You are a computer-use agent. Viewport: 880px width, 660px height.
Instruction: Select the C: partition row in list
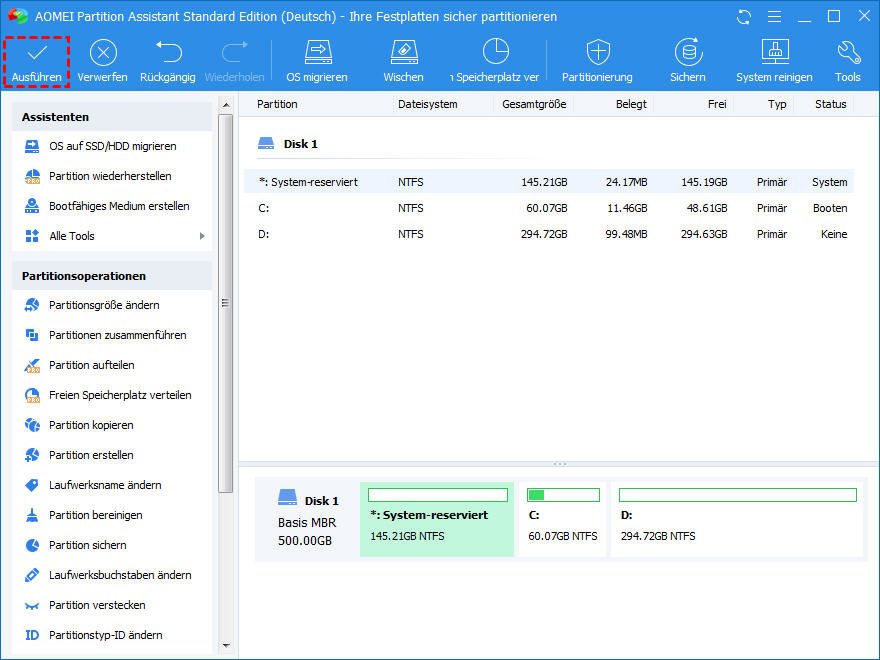(x=550, y=208)
